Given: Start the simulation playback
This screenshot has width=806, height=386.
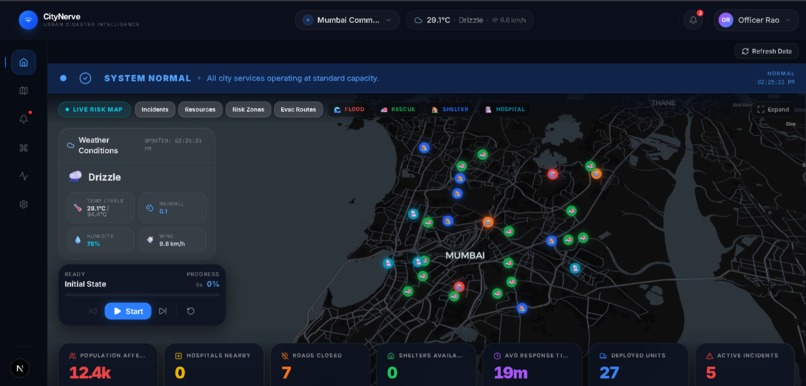Looking at the screenshot, I should coord(128,311).
